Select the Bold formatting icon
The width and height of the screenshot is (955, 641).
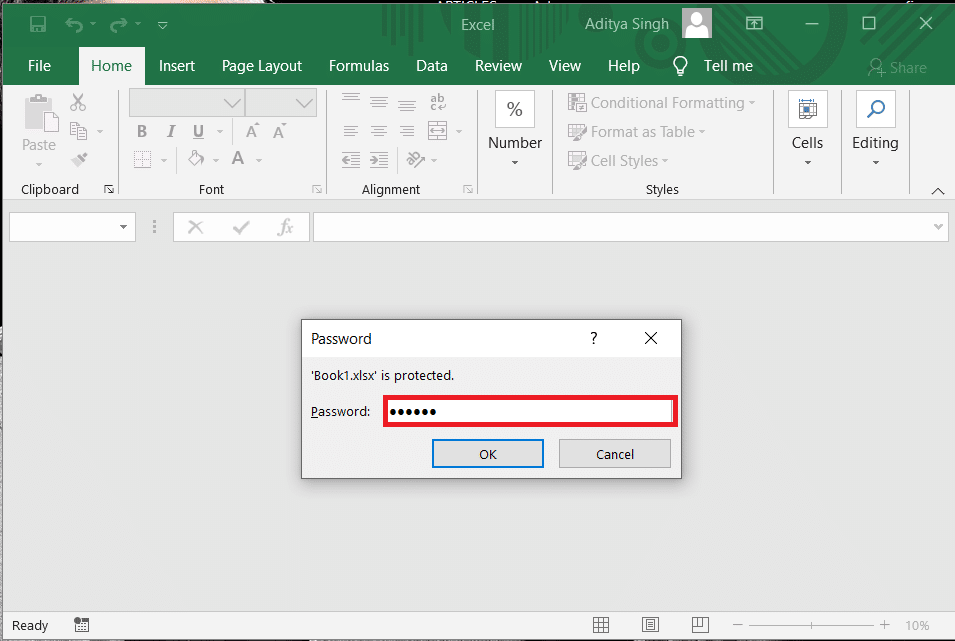(141, 131)
